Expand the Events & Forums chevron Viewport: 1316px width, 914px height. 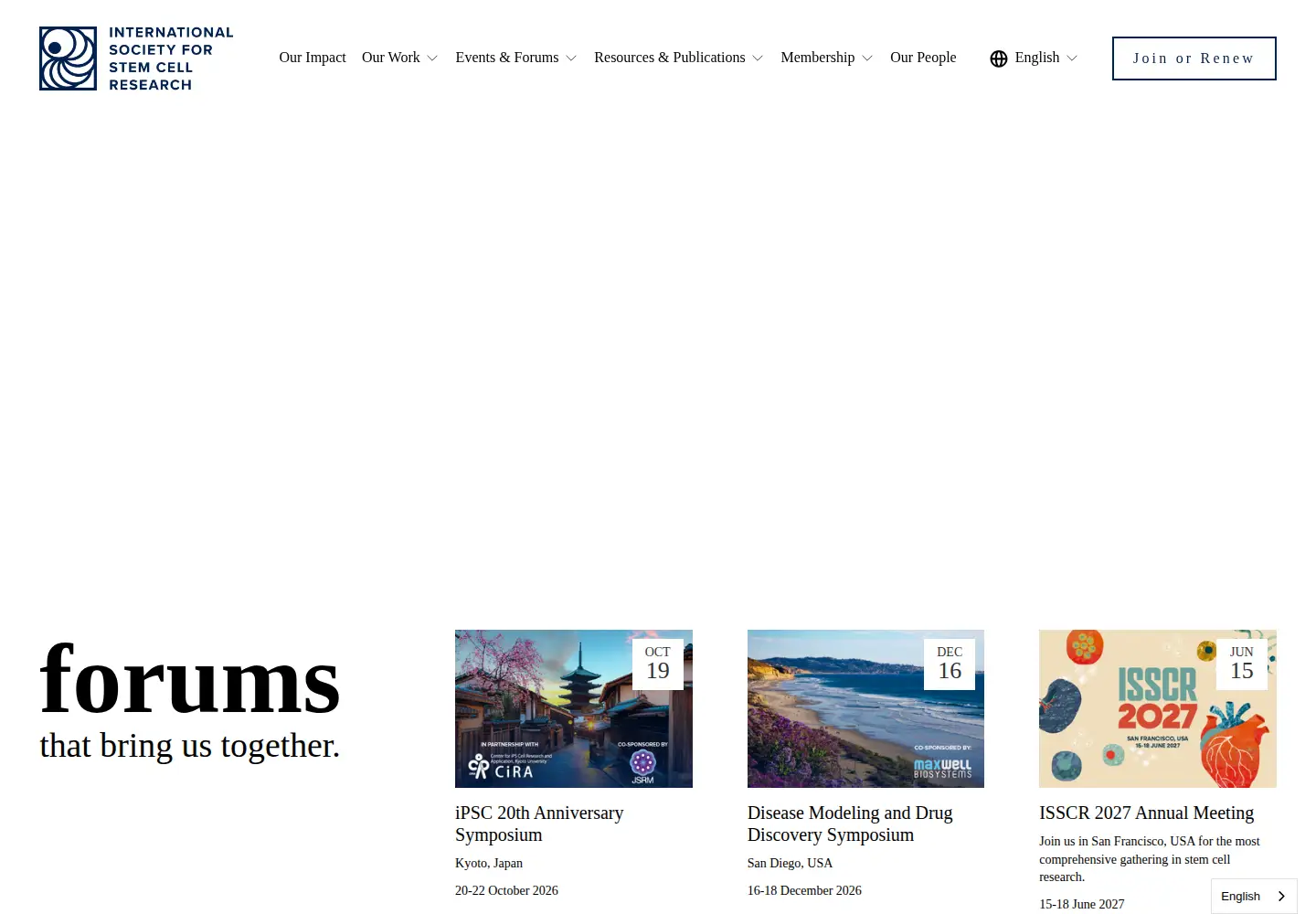tap(571, 58)
